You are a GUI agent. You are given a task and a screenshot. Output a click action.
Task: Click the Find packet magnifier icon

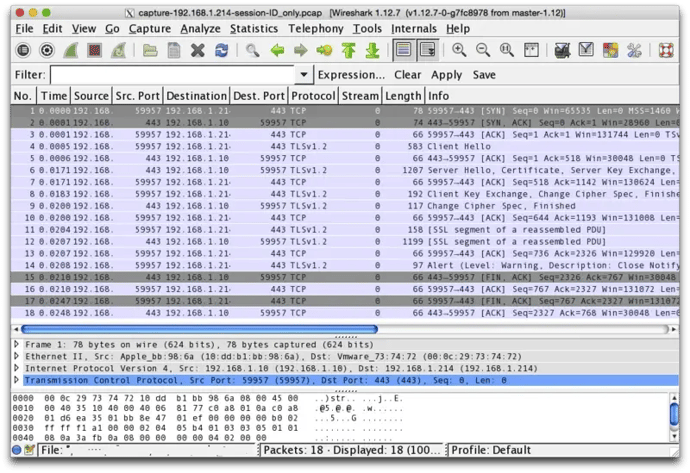pos(252,50)
